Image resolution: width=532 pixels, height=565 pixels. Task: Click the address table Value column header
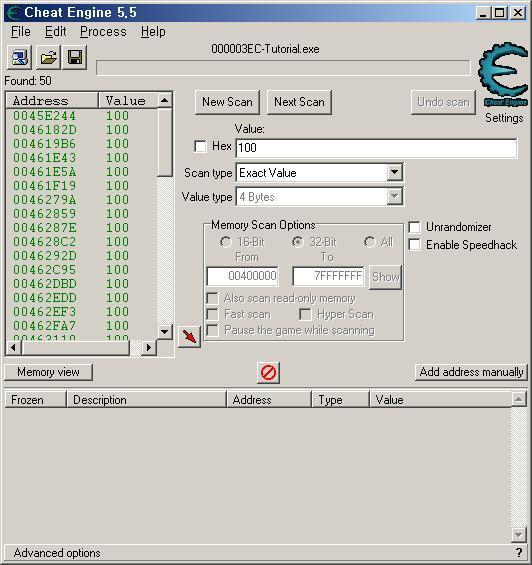pos(440,400)
